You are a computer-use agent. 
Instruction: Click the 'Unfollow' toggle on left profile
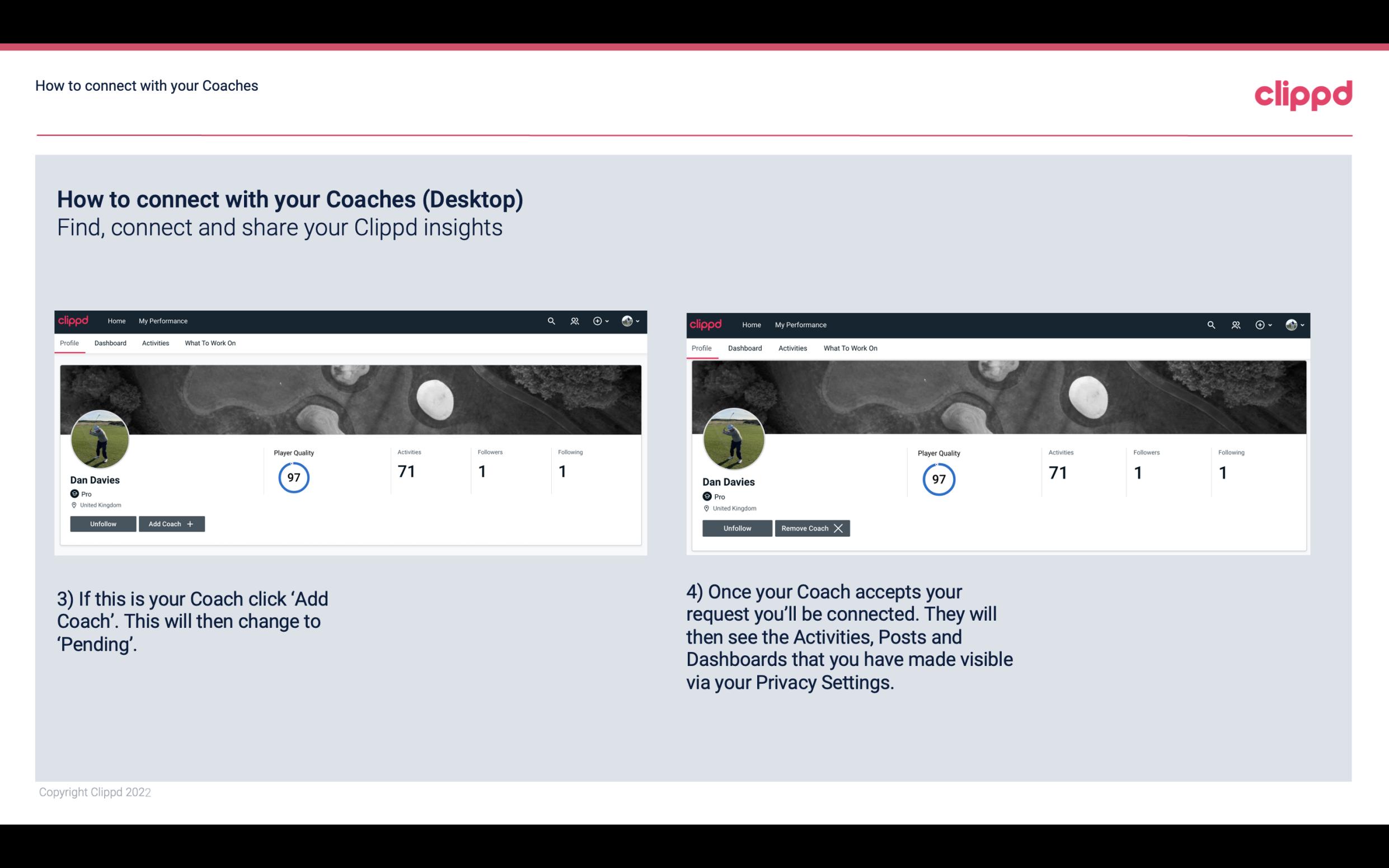(103, 523)
